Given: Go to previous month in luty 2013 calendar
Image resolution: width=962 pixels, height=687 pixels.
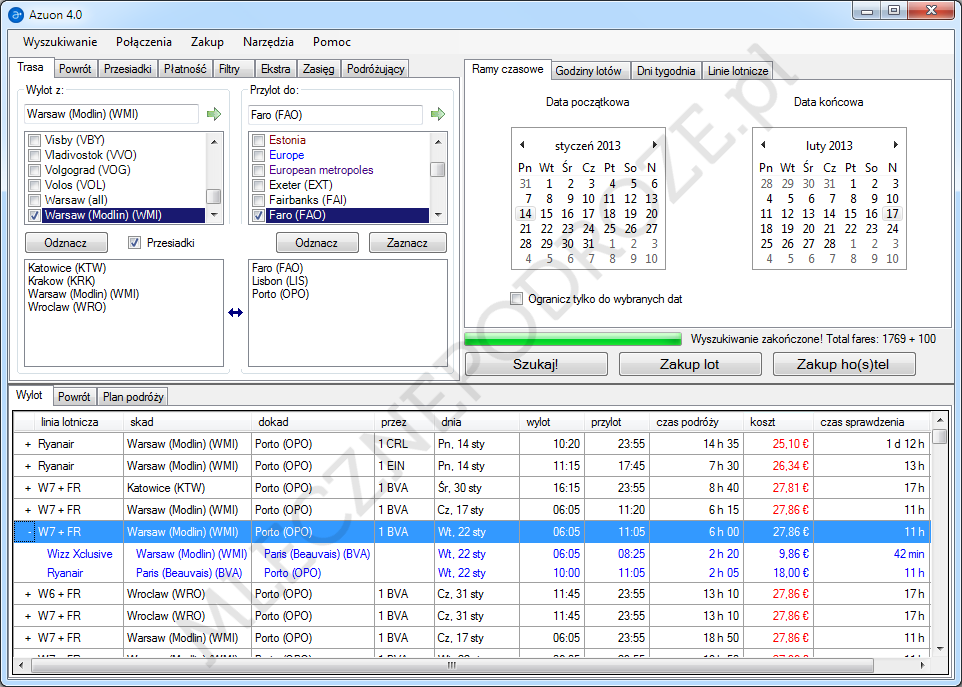Looking at the screenshot, I should (762, 146).
